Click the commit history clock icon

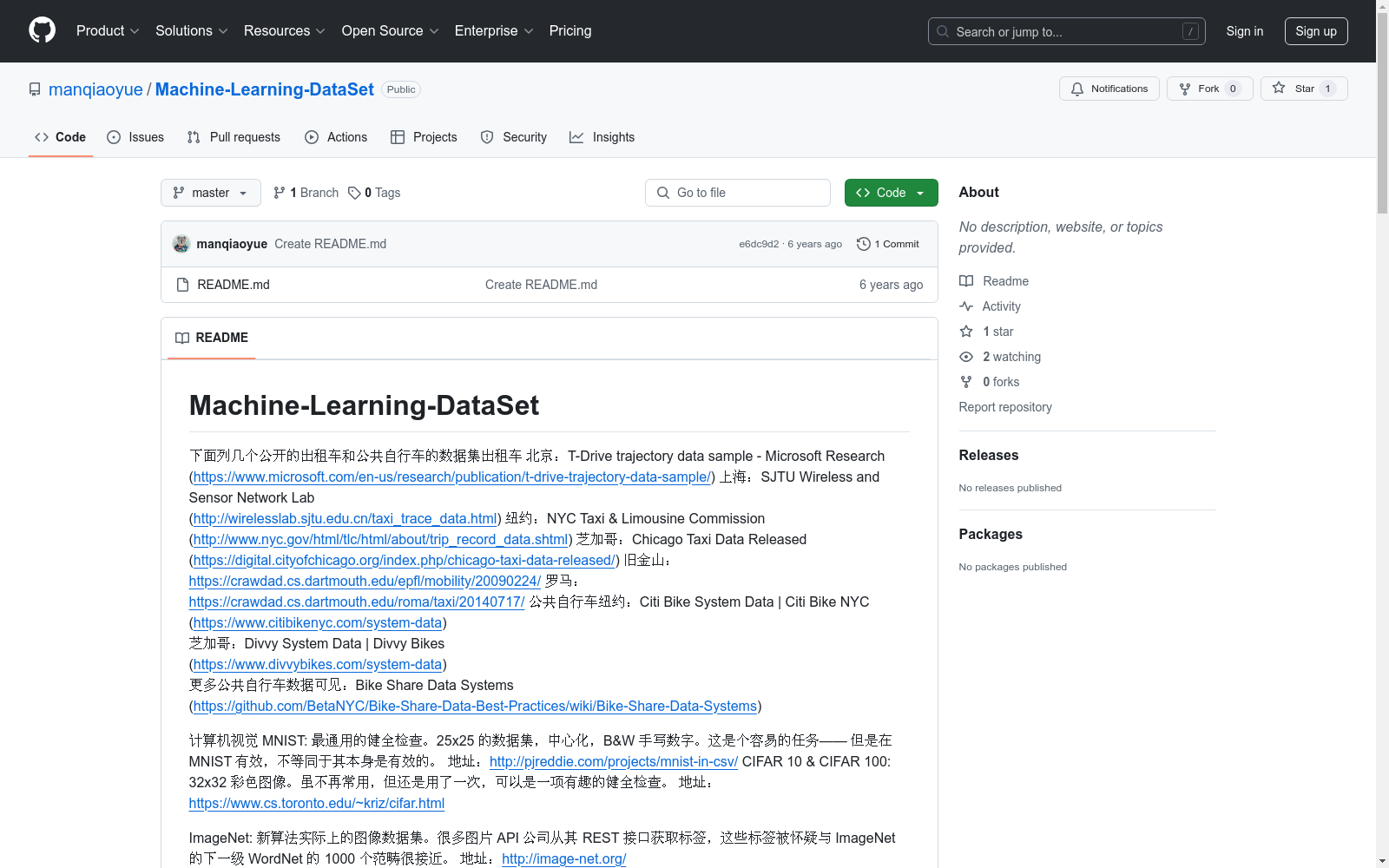tap(863, 244)
